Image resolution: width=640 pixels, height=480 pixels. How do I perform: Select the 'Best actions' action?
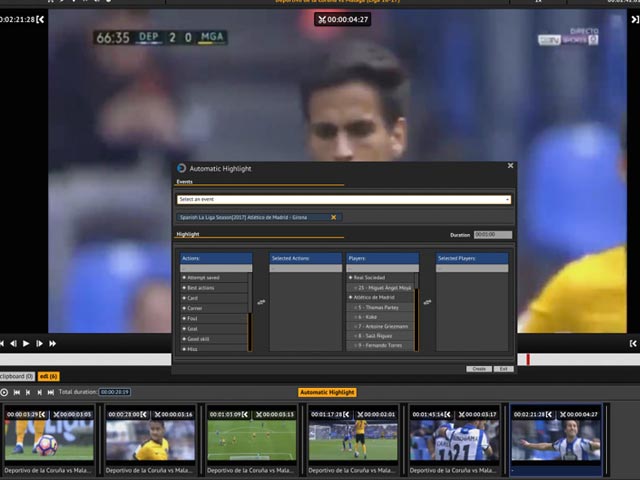tap(214, 288)
